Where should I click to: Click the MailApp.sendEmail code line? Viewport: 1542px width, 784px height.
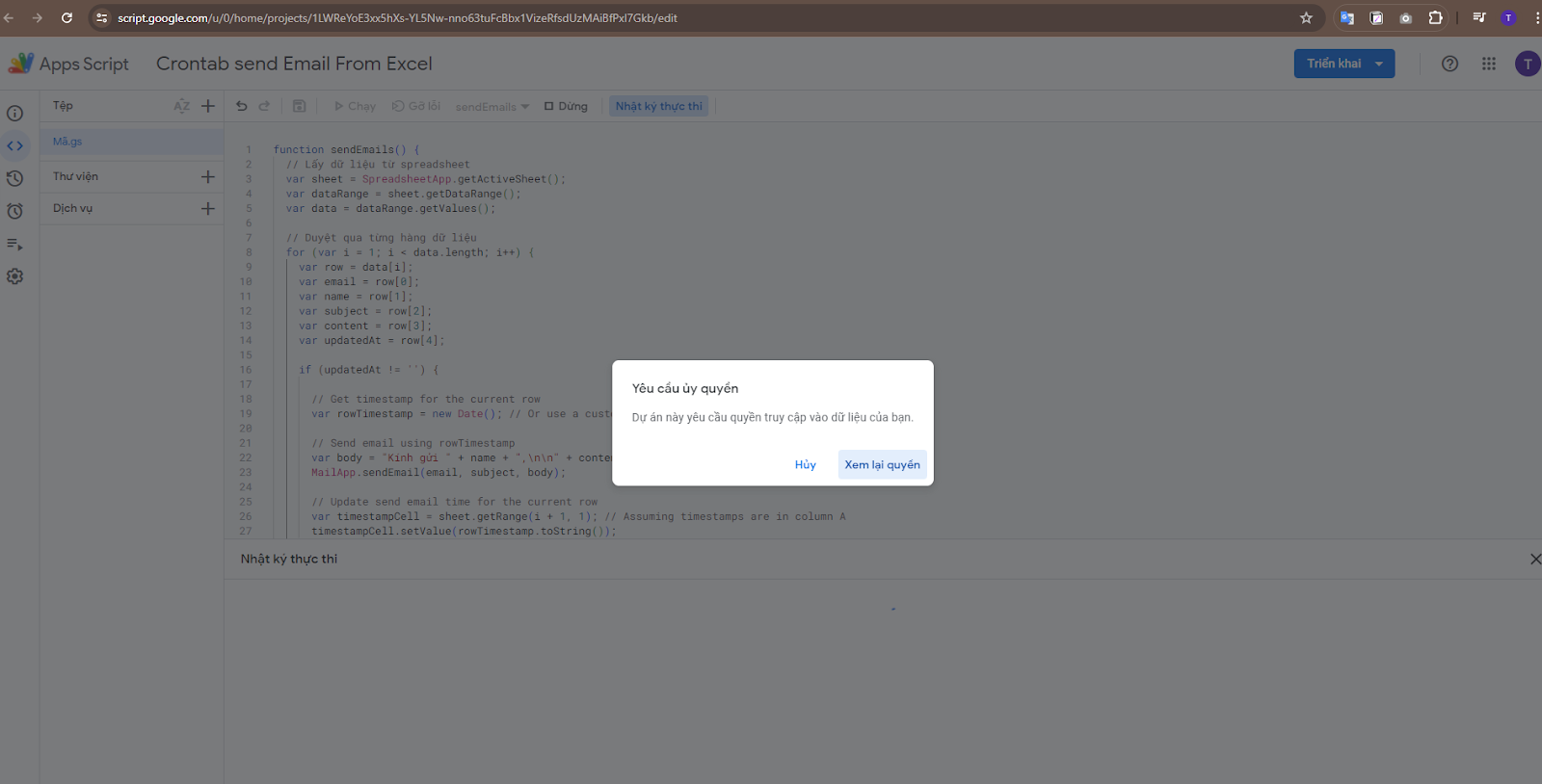tap(439, 473)
